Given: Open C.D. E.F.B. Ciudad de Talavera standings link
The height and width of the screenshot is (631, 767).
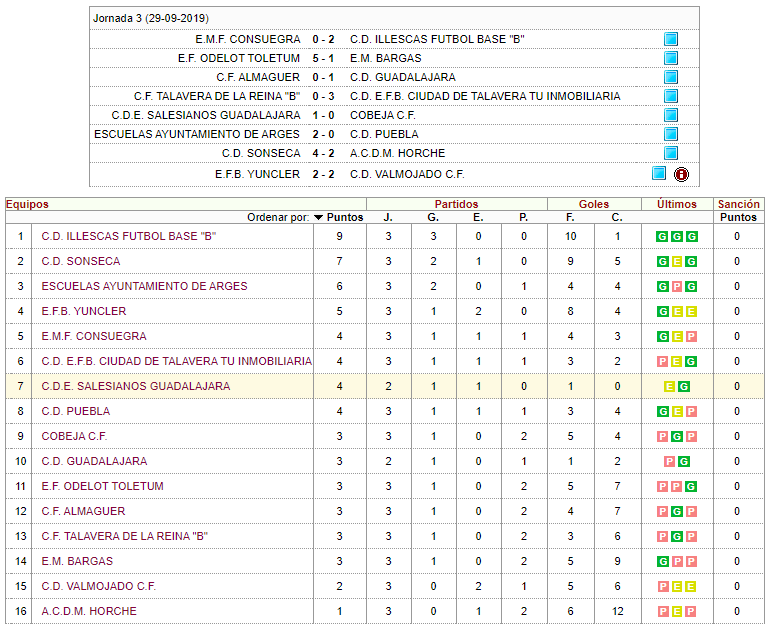Looking at the screenshot, I should (x=177, y=361).
